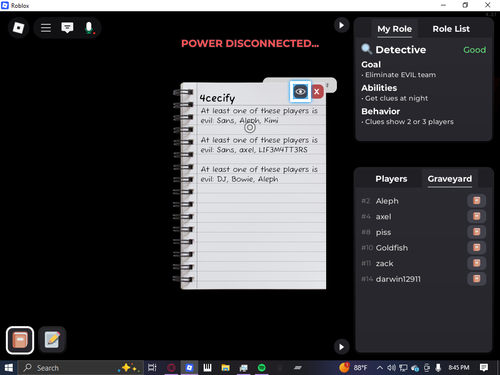
Task: Open zack's notebook icon
Action: pos(477,263)
